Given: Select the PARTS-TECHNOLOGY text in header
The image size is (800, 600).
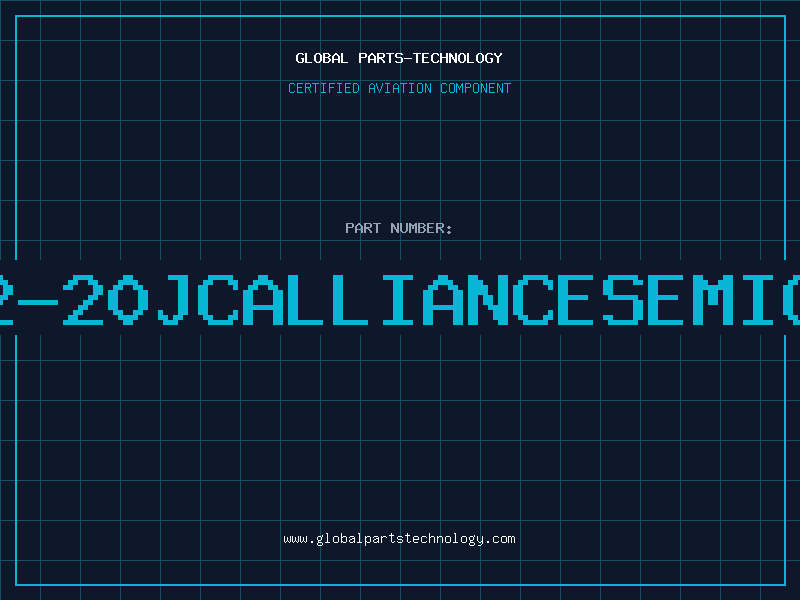Looking at the screenshot, I should click(x=430, y=58).
